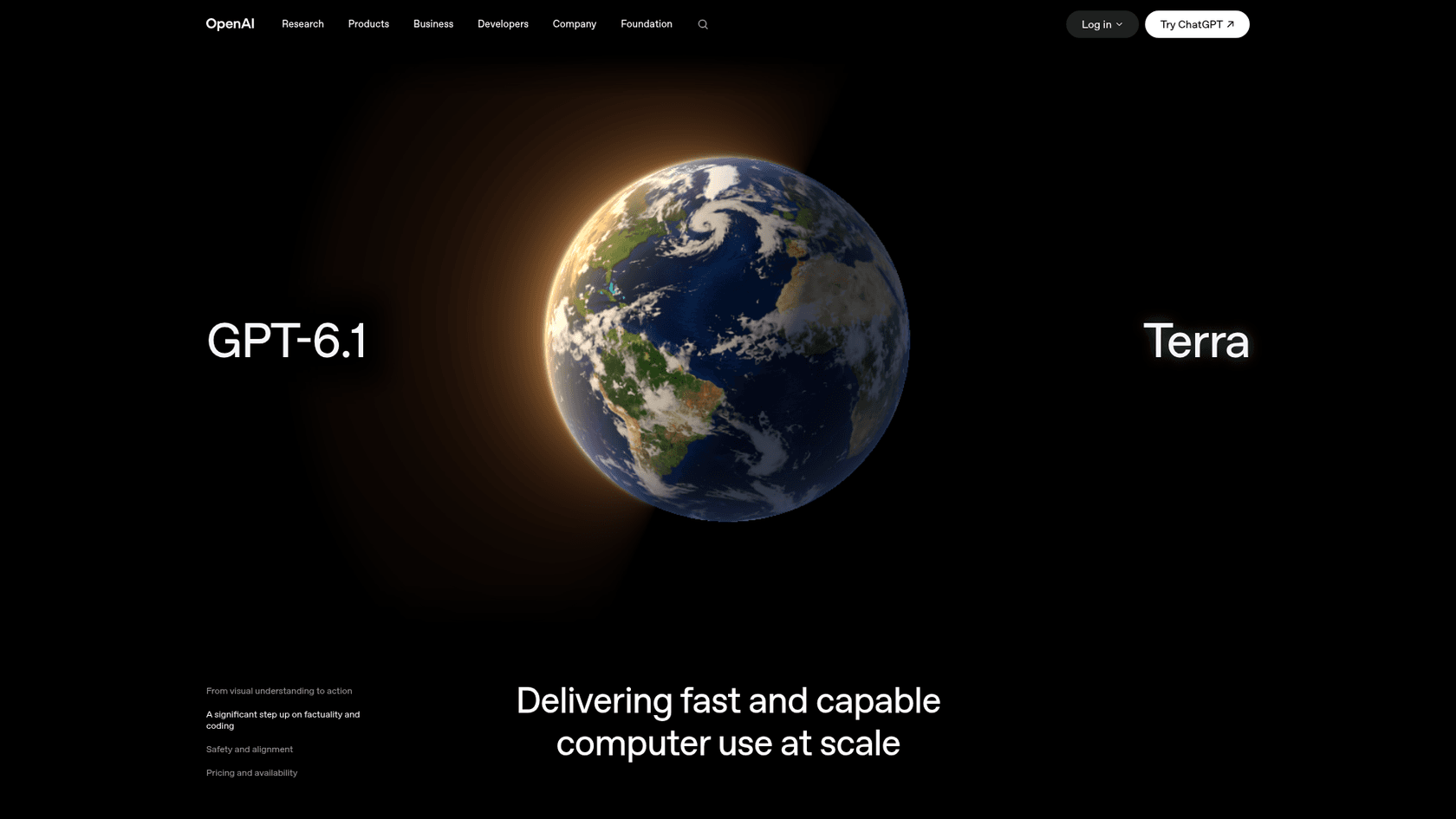
Task: Open the Developers menu
Action: coord(503,24)
